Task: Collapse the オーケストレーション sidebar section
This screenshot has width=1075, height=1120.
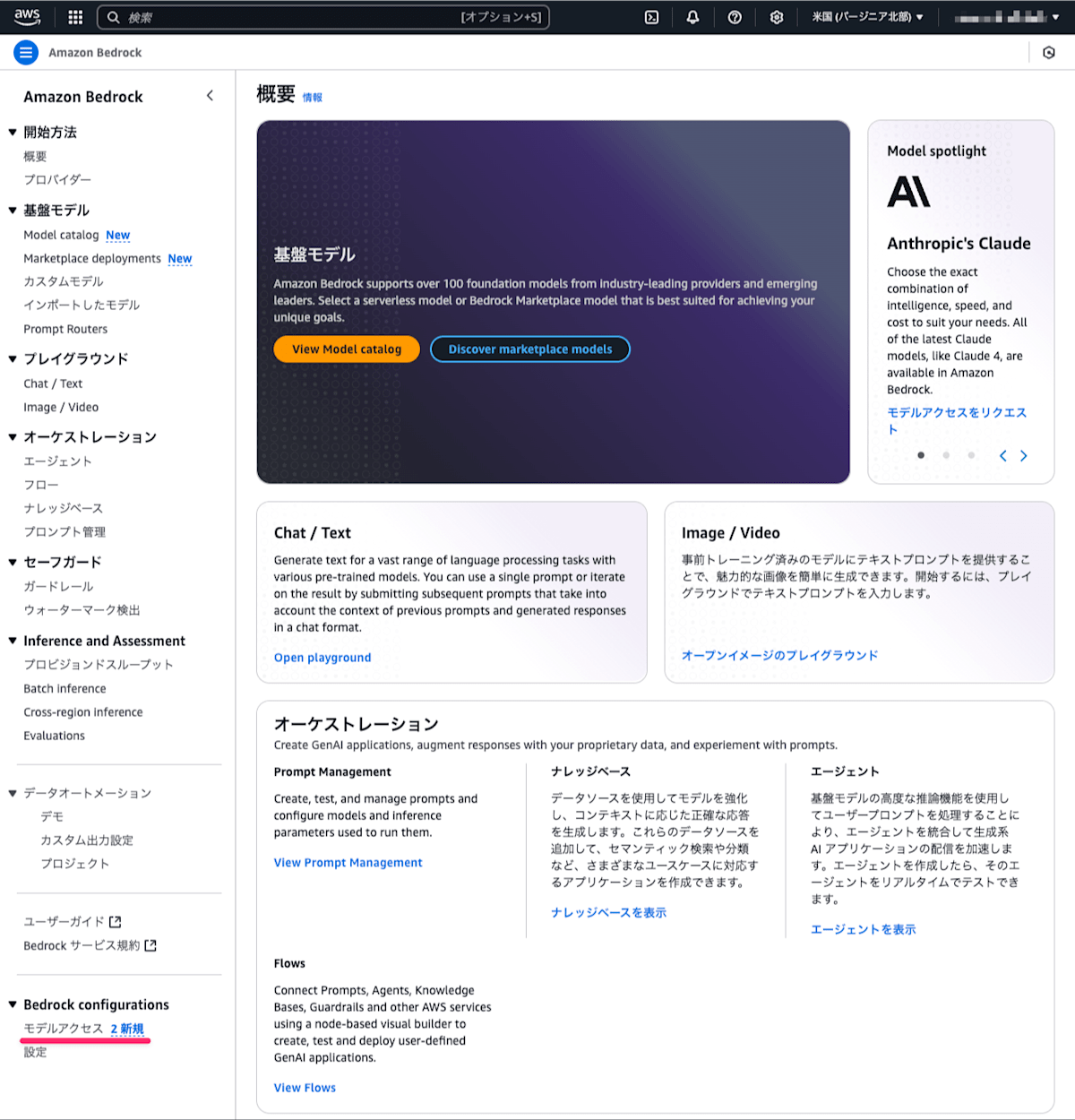Action: click(13, 437)
